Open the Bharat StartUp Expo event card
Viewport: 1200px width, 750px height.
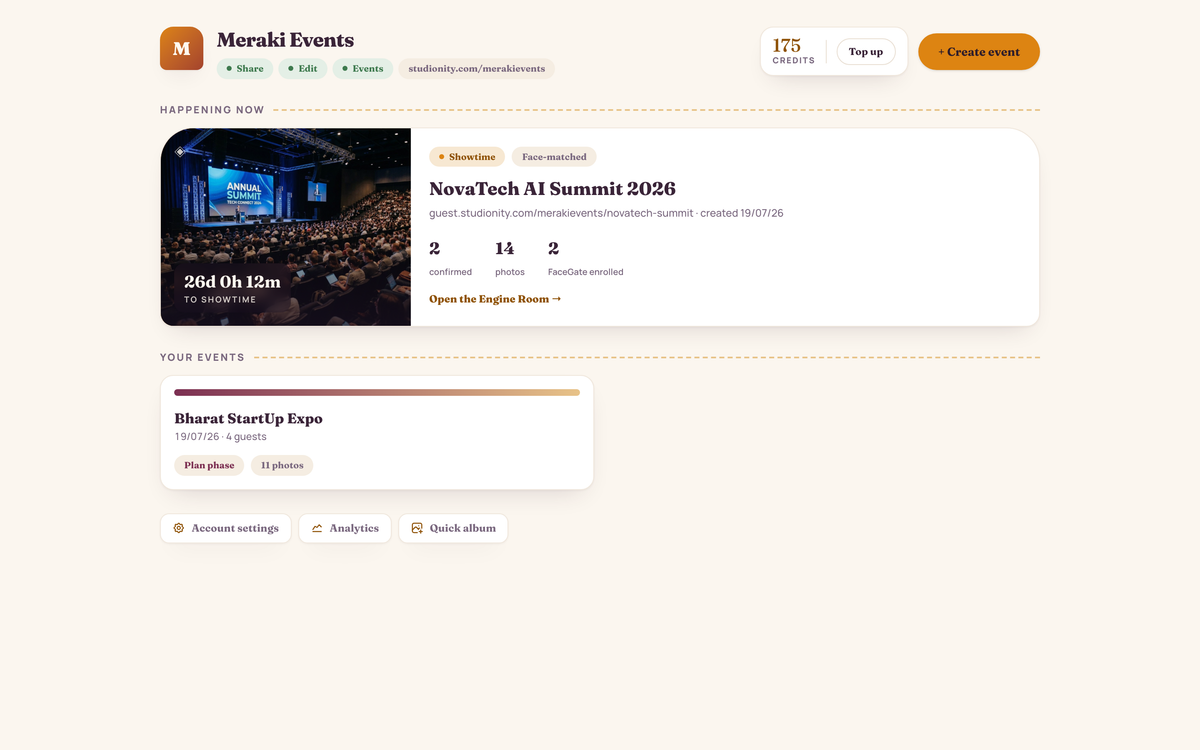click(377, 433)
